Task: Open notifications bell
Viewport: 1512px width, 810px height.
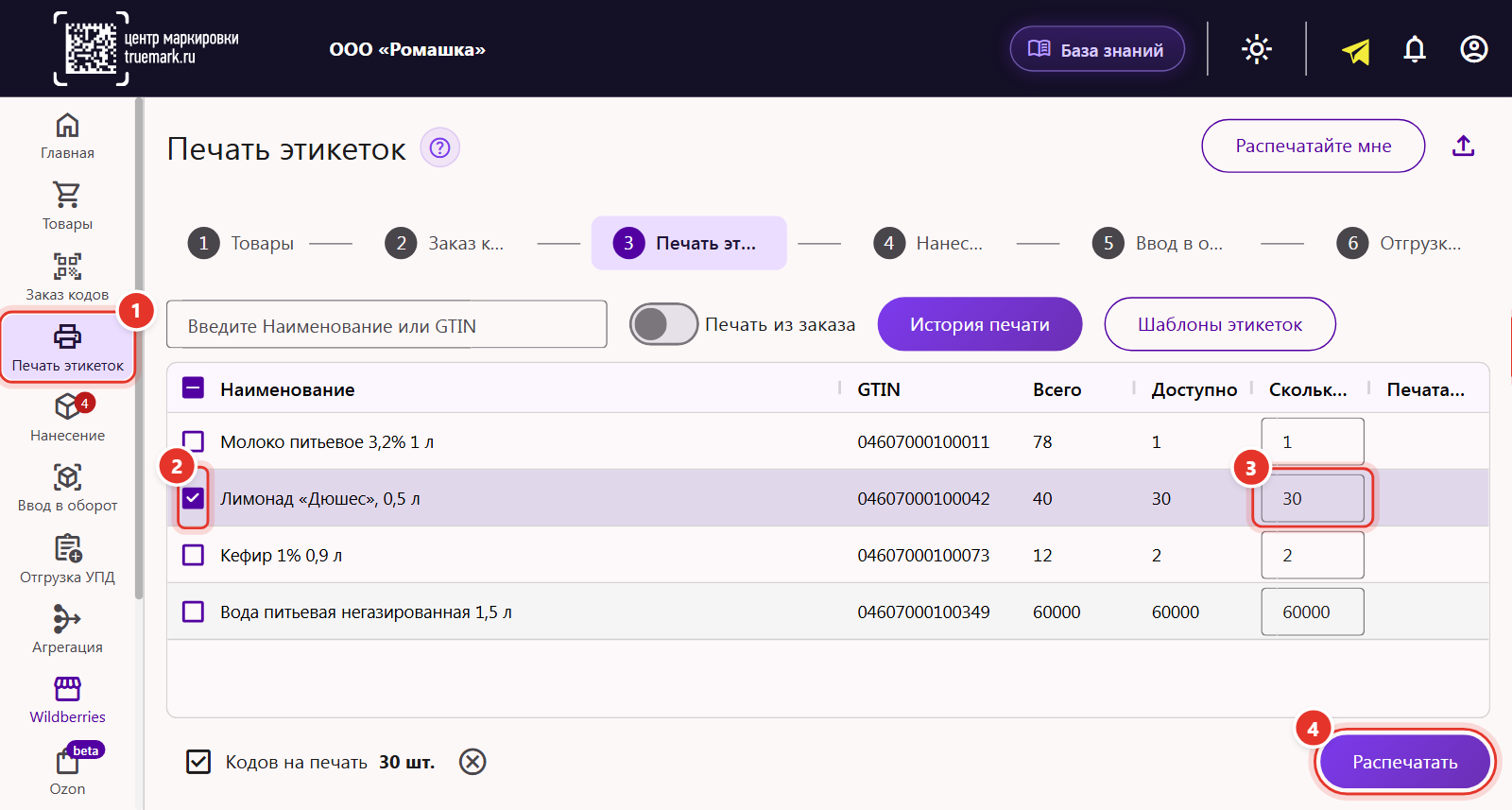Action: coord(1415,49)
